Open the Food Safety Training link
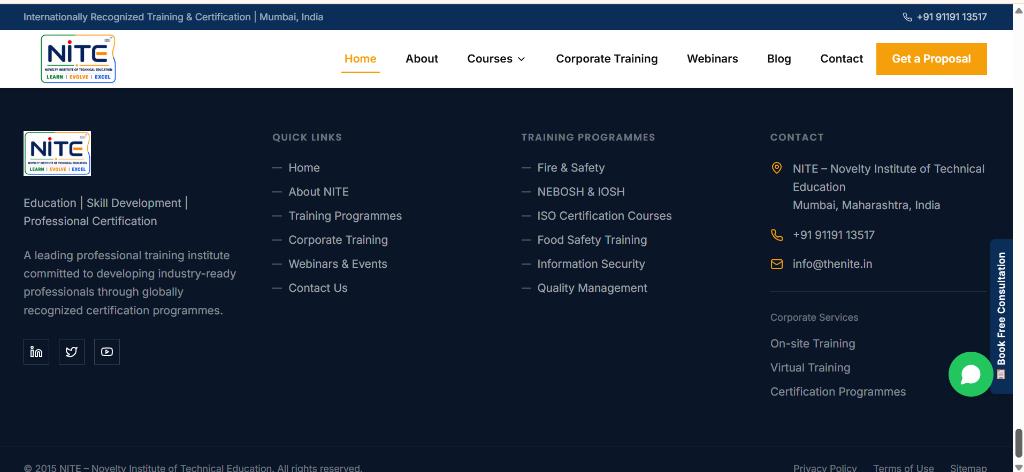Image resolution: width=1024 pixels, height=472 pixels. 592,240
